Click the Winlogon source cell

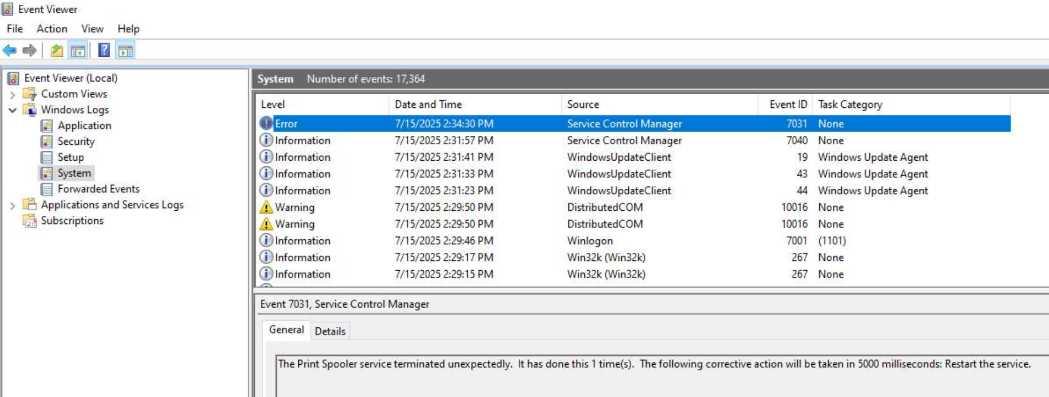click(x=590, y=241)
